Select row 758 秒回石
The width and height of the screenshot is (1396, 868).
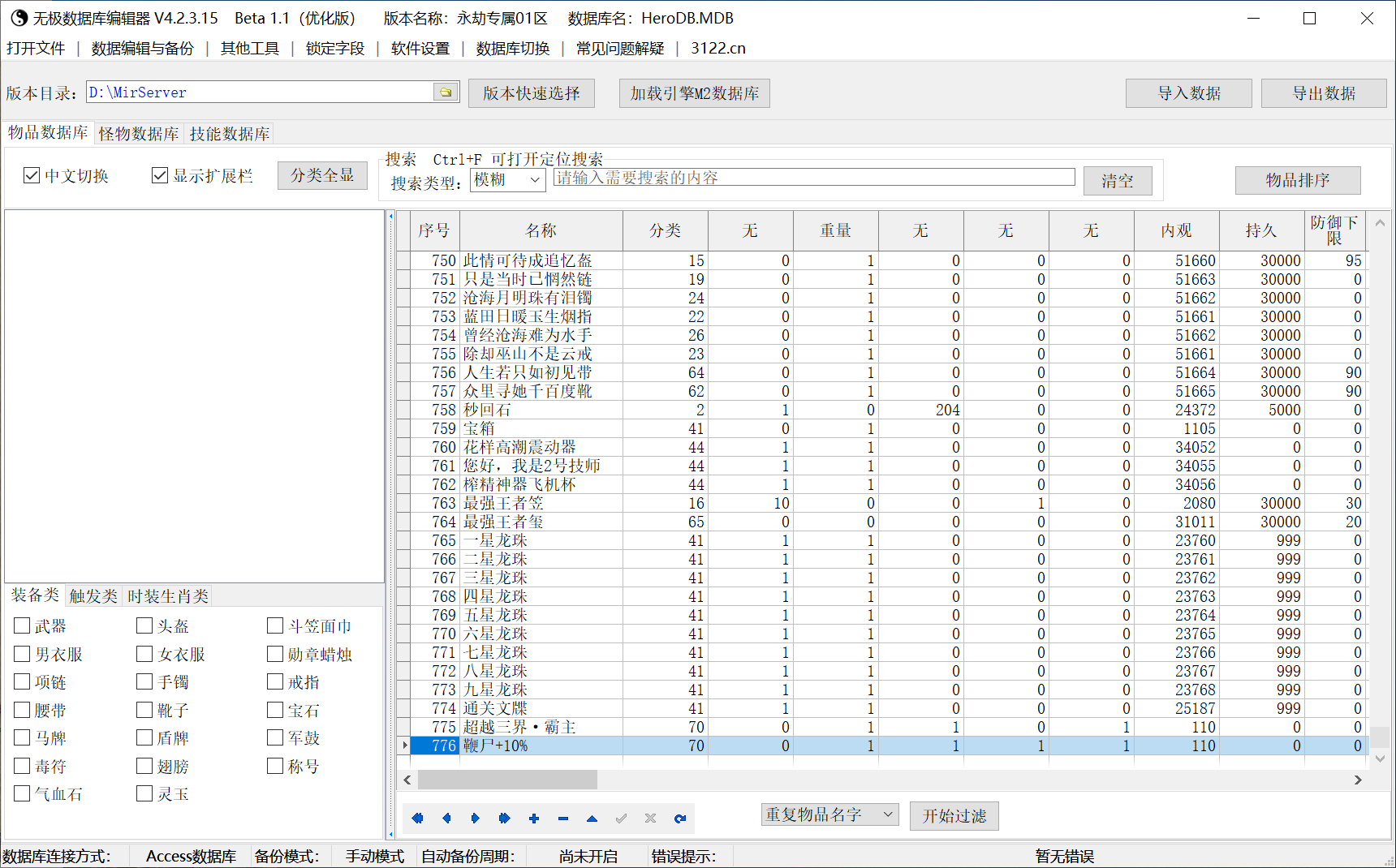click(881, 410)
